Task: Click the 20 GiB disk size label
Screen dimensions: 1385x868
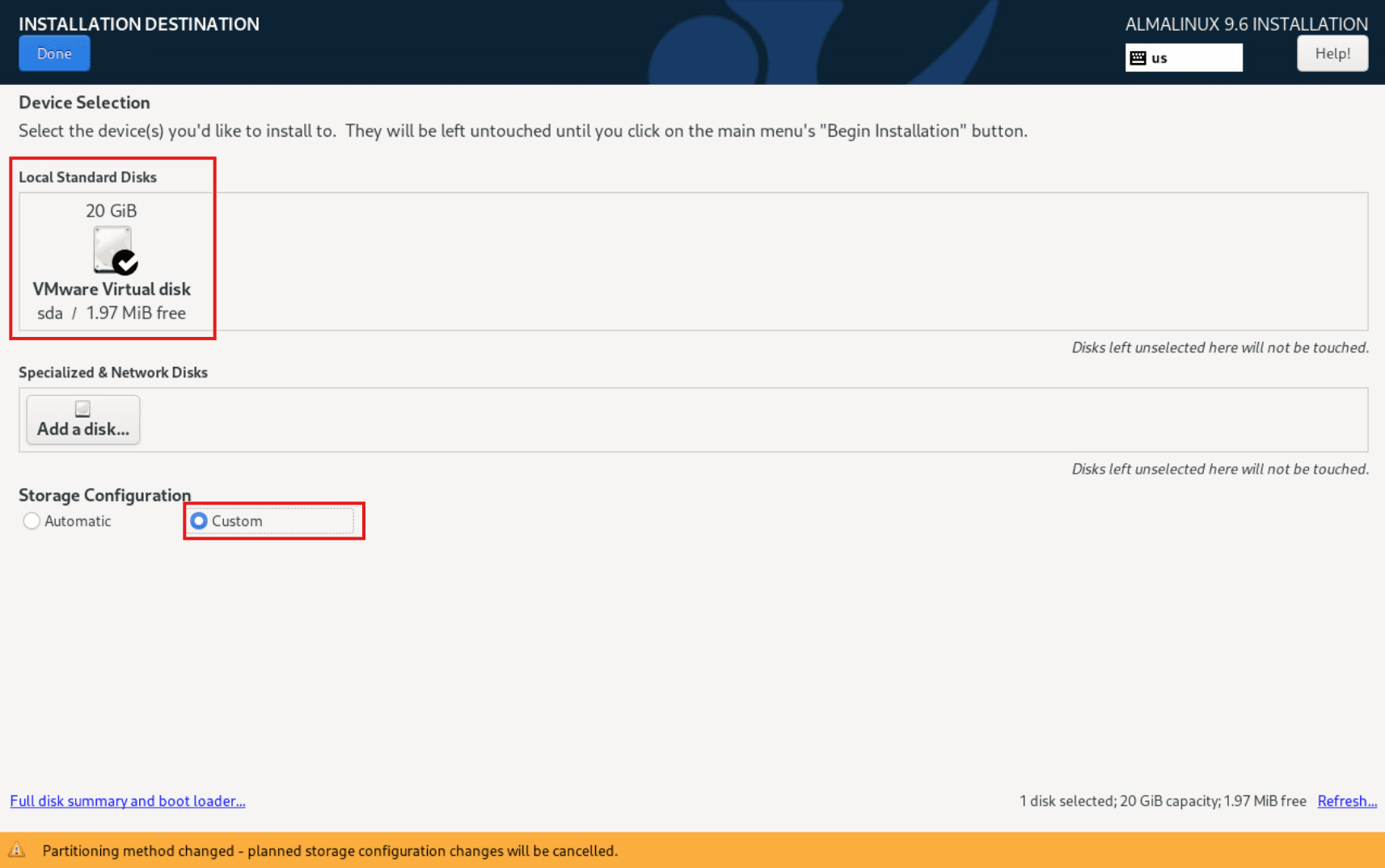Action: [x=112, y=211]
